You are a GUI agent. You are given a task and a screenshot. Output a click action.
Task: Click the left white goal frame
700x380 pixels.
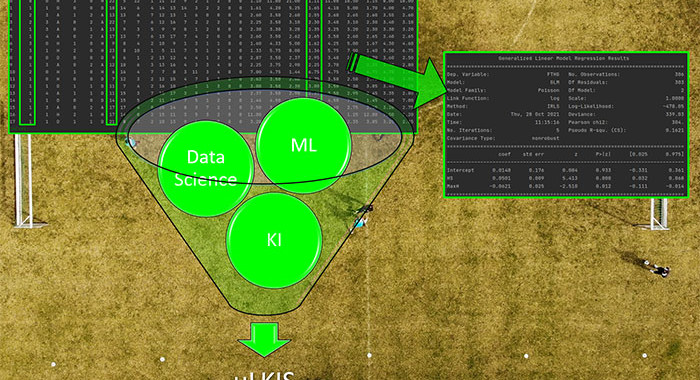pyautogui.click(x=27, y=181)
